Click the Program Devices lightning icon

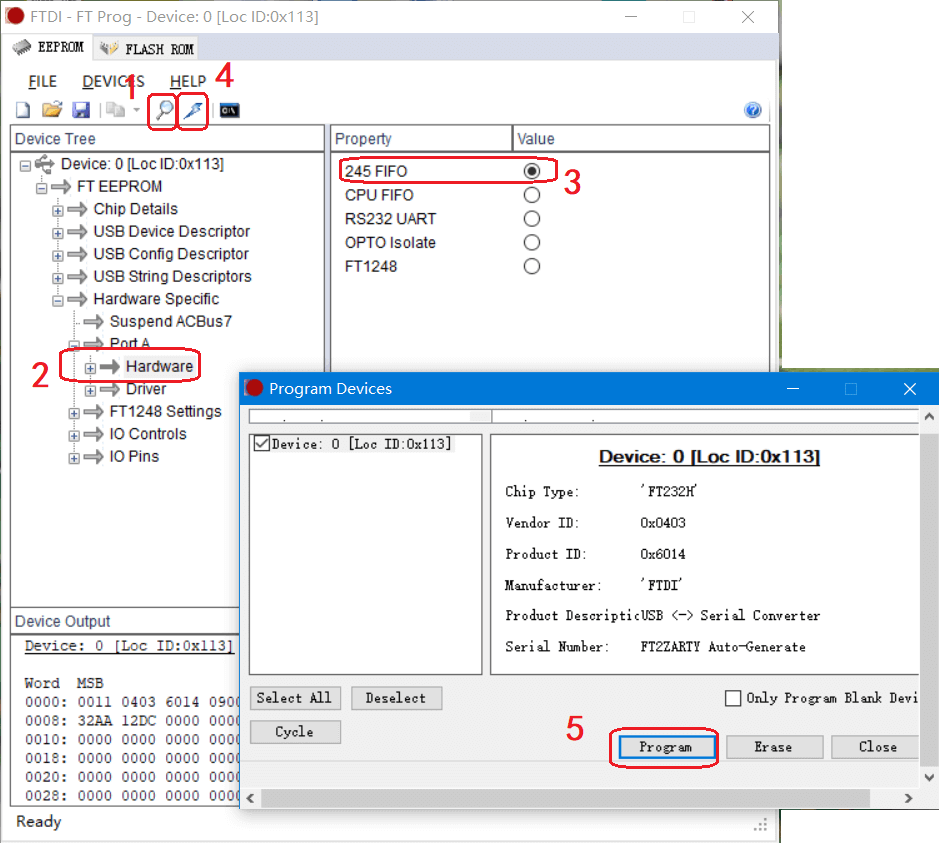(193, 110)
